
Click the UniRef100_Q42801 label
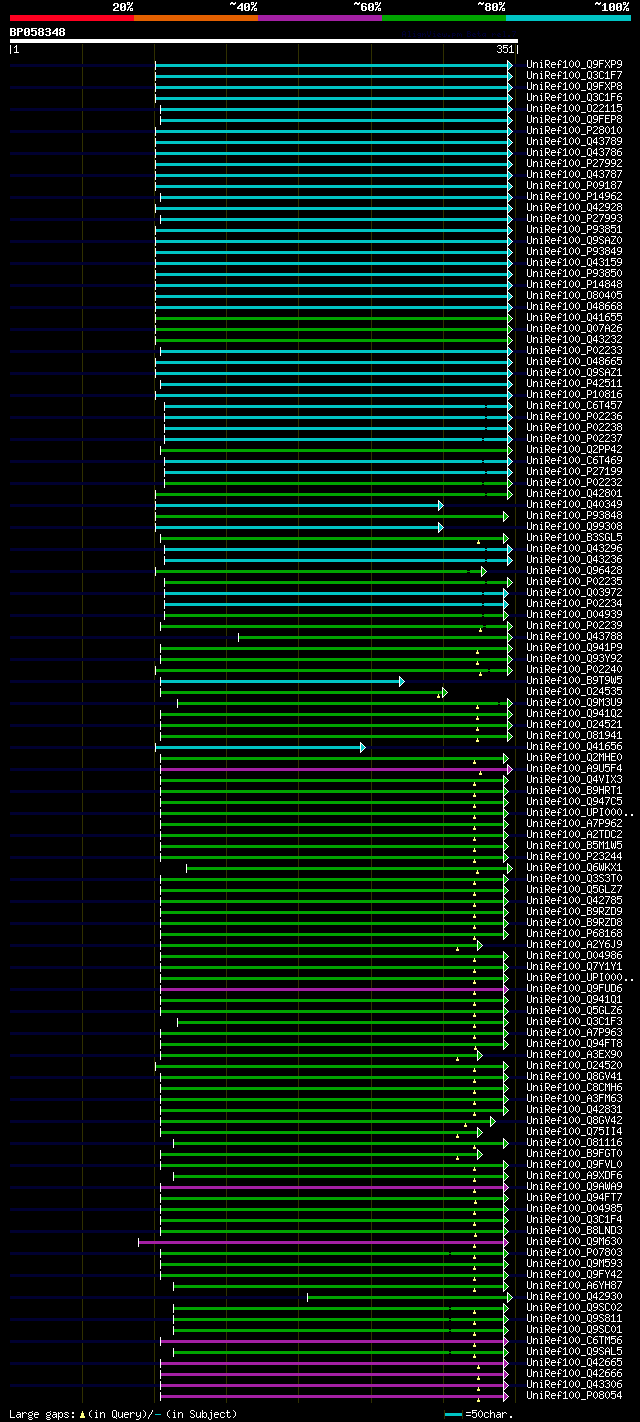(574, 494)
